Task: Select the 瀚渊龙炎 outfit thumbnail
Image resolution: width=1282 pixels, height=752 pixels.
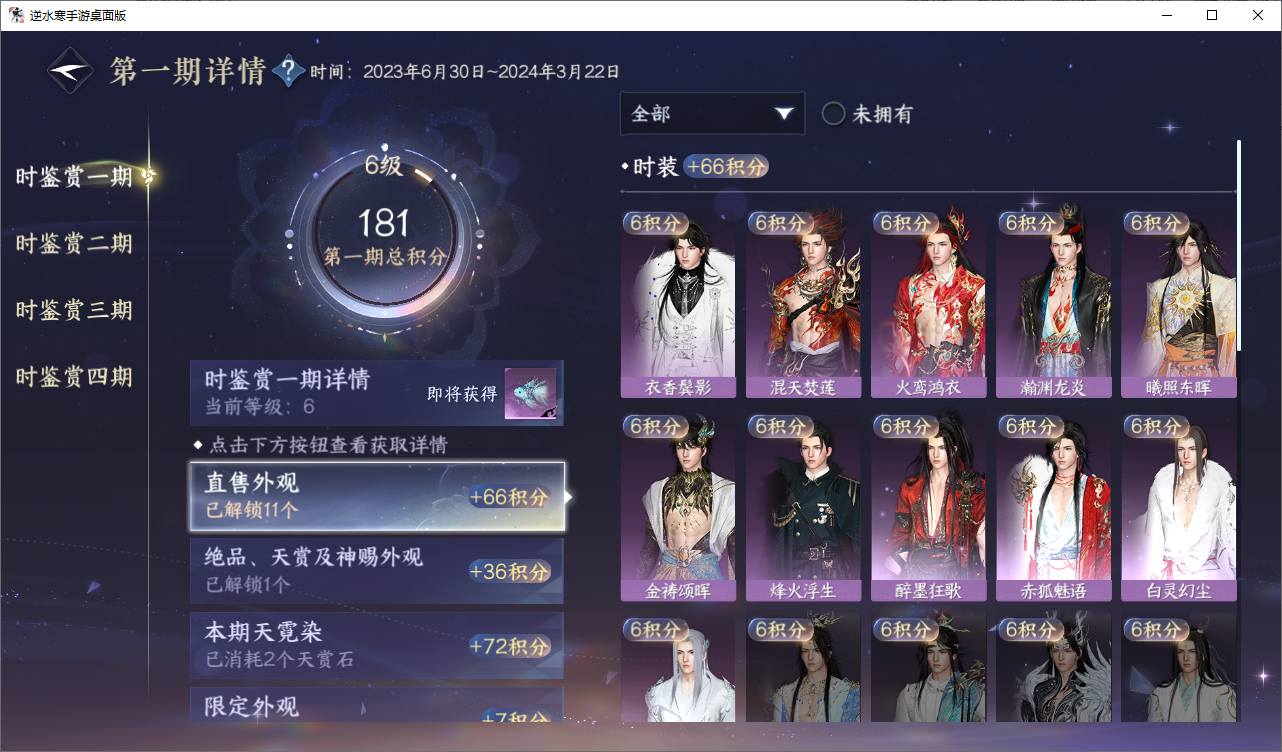Action: (1053, 304)
